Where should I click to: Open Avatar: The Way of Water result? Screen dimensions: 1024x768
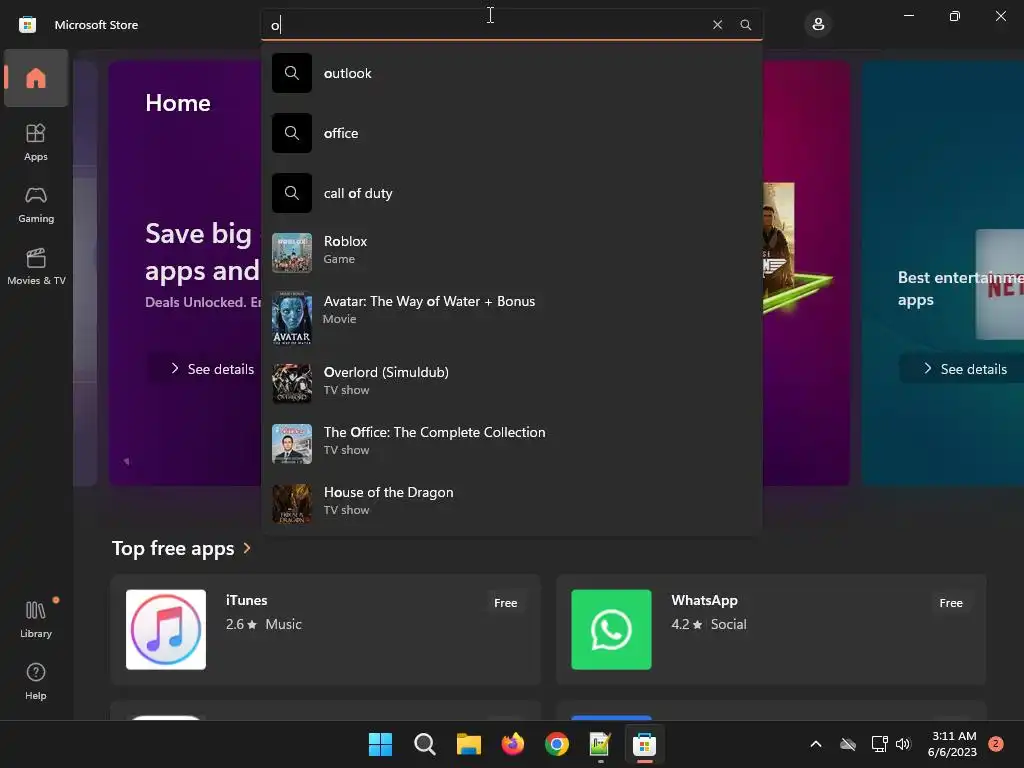pyautogui.click(x=511, y=318)
